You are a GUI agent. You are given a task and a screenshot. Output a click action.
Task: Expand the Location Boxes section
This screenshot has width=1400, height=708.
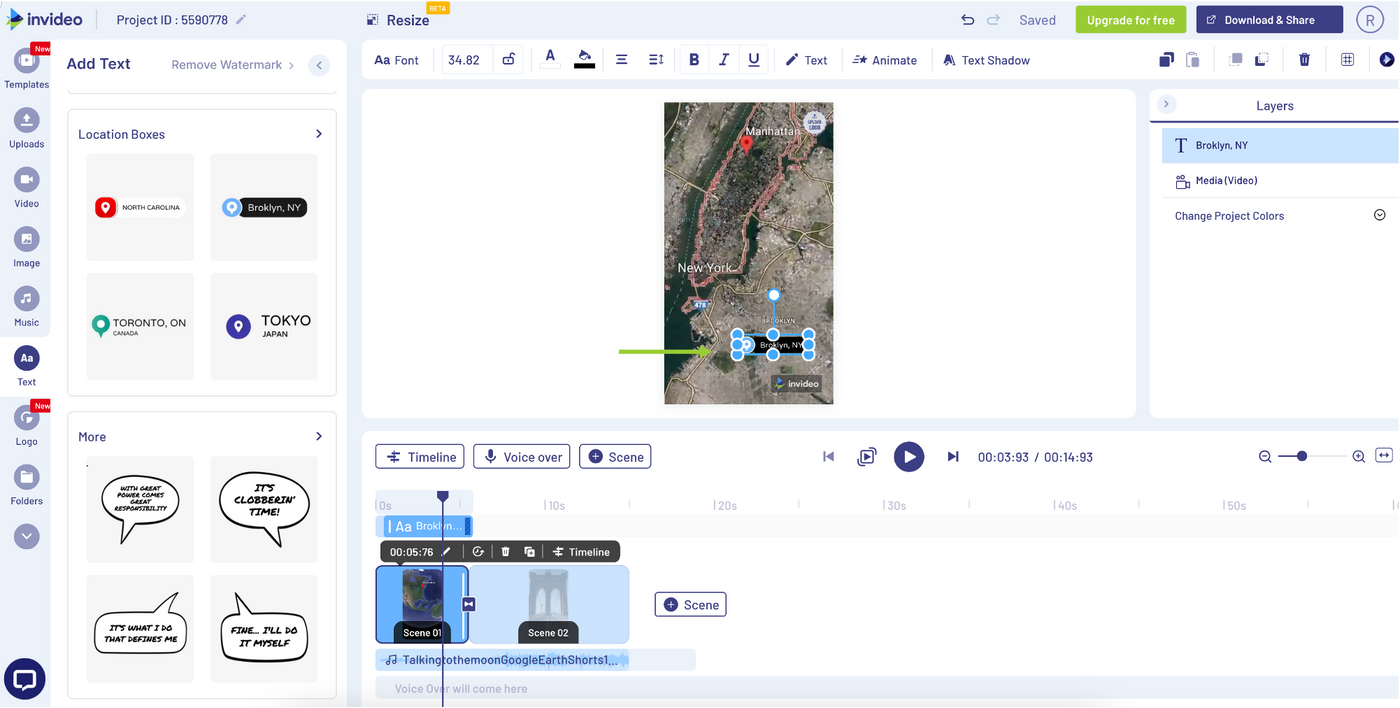point(318,133)
